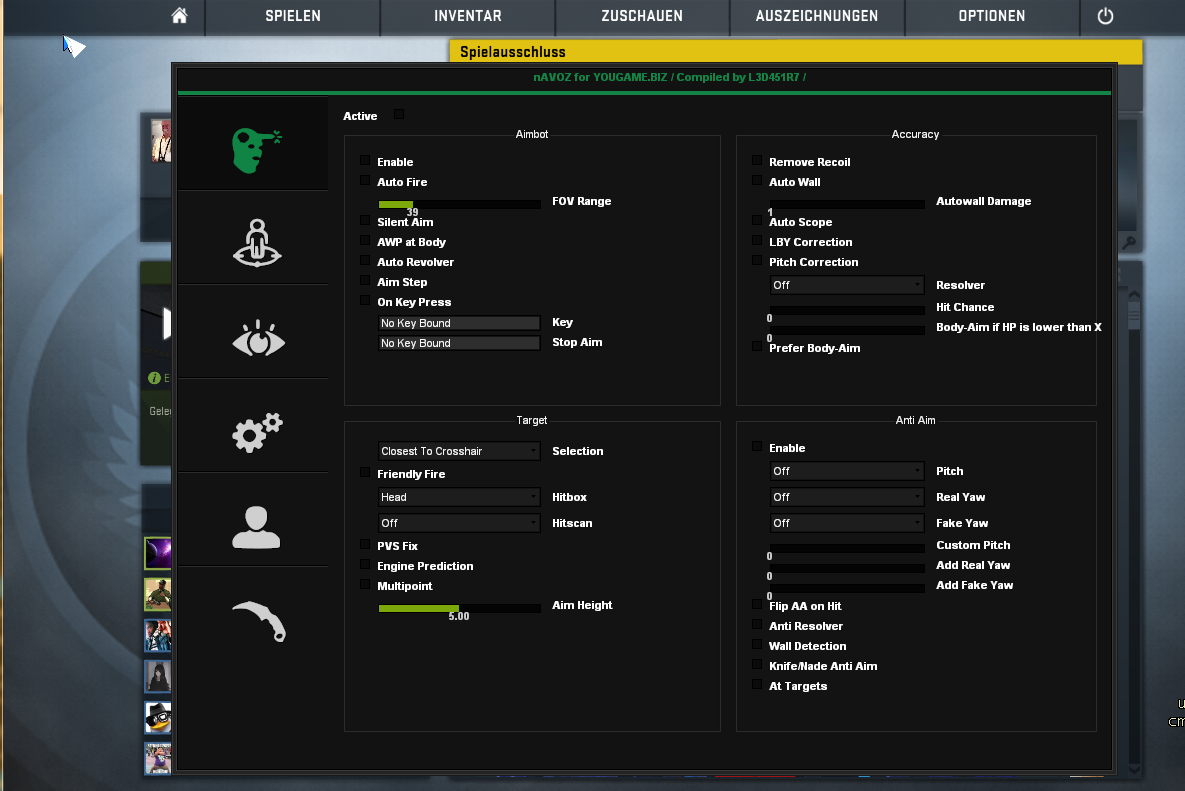Image resolution: width=1185 pixels, height=791 pixels.
Task: Click the FOV Range slider
Action: point(459,204)
